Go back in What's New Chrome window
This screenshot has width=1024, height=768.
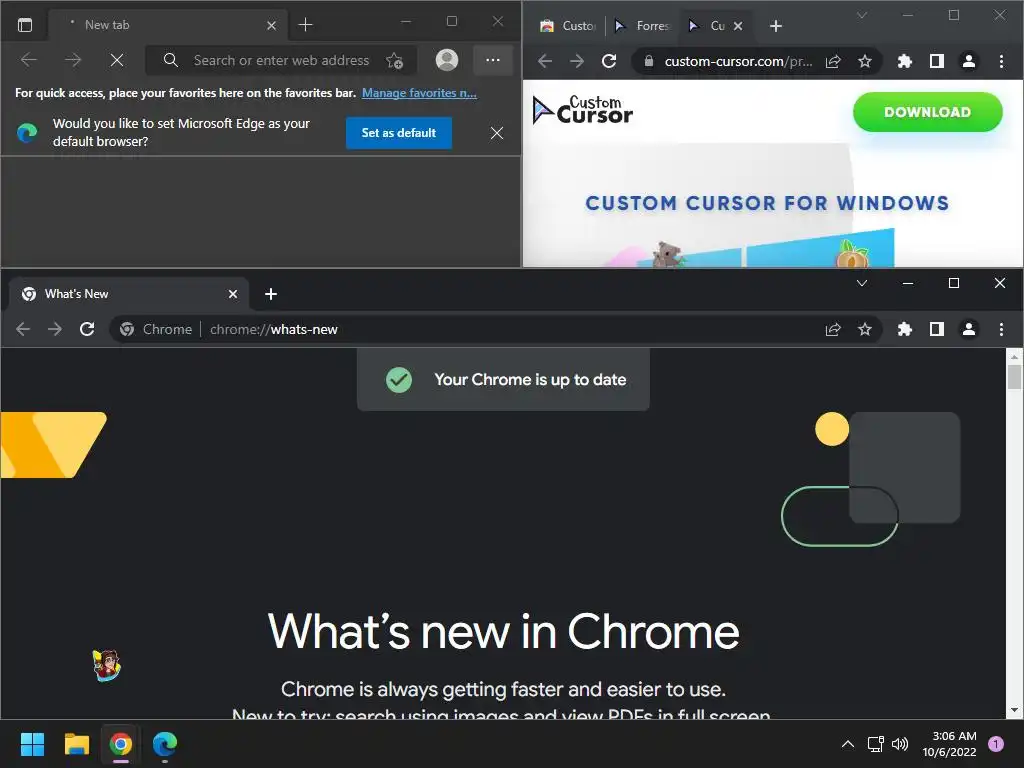click(x=23, y=329)
